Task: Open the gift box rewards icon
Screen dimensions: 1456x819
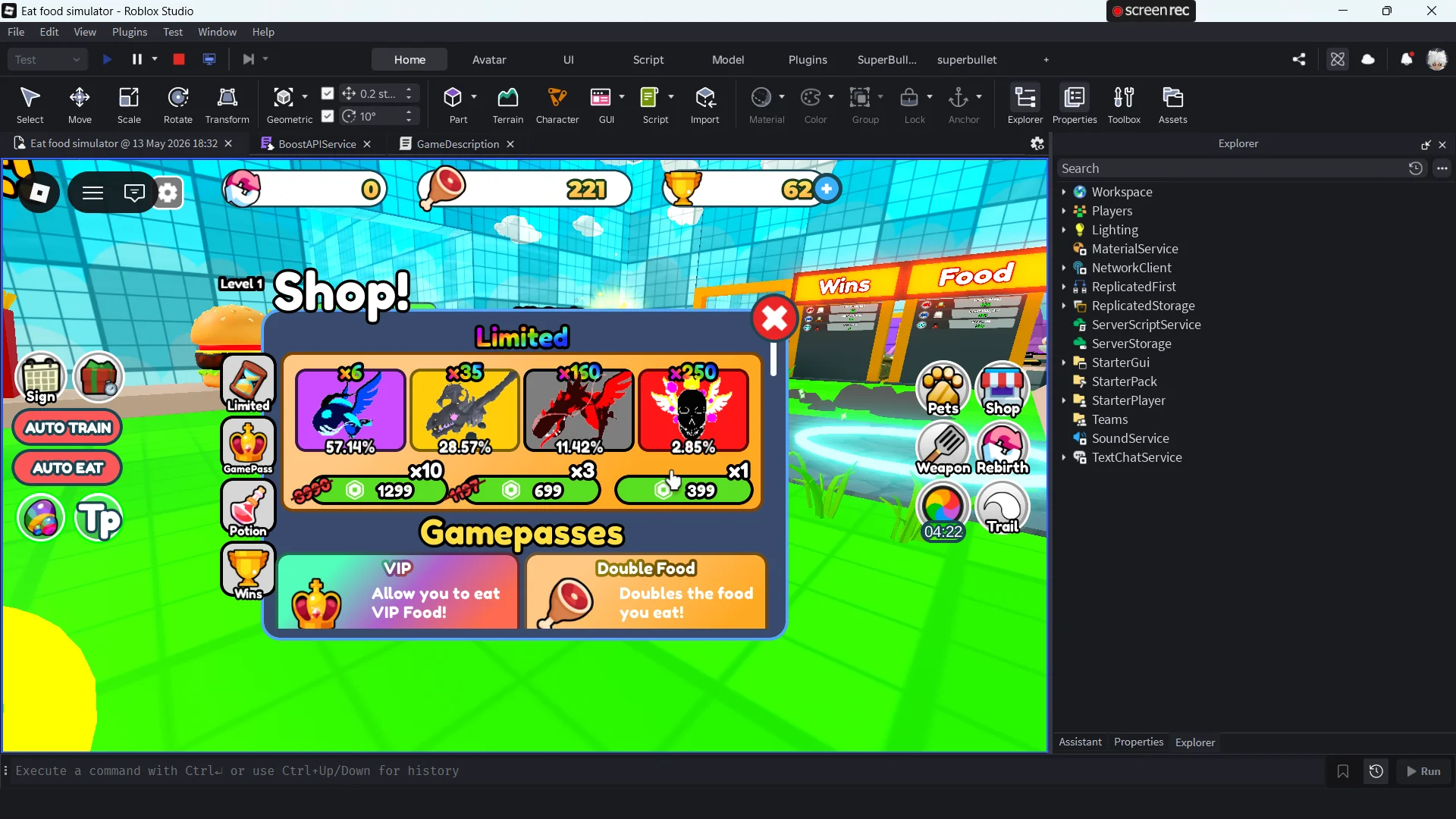Action: pyautogui.click(x=99, y=377)
